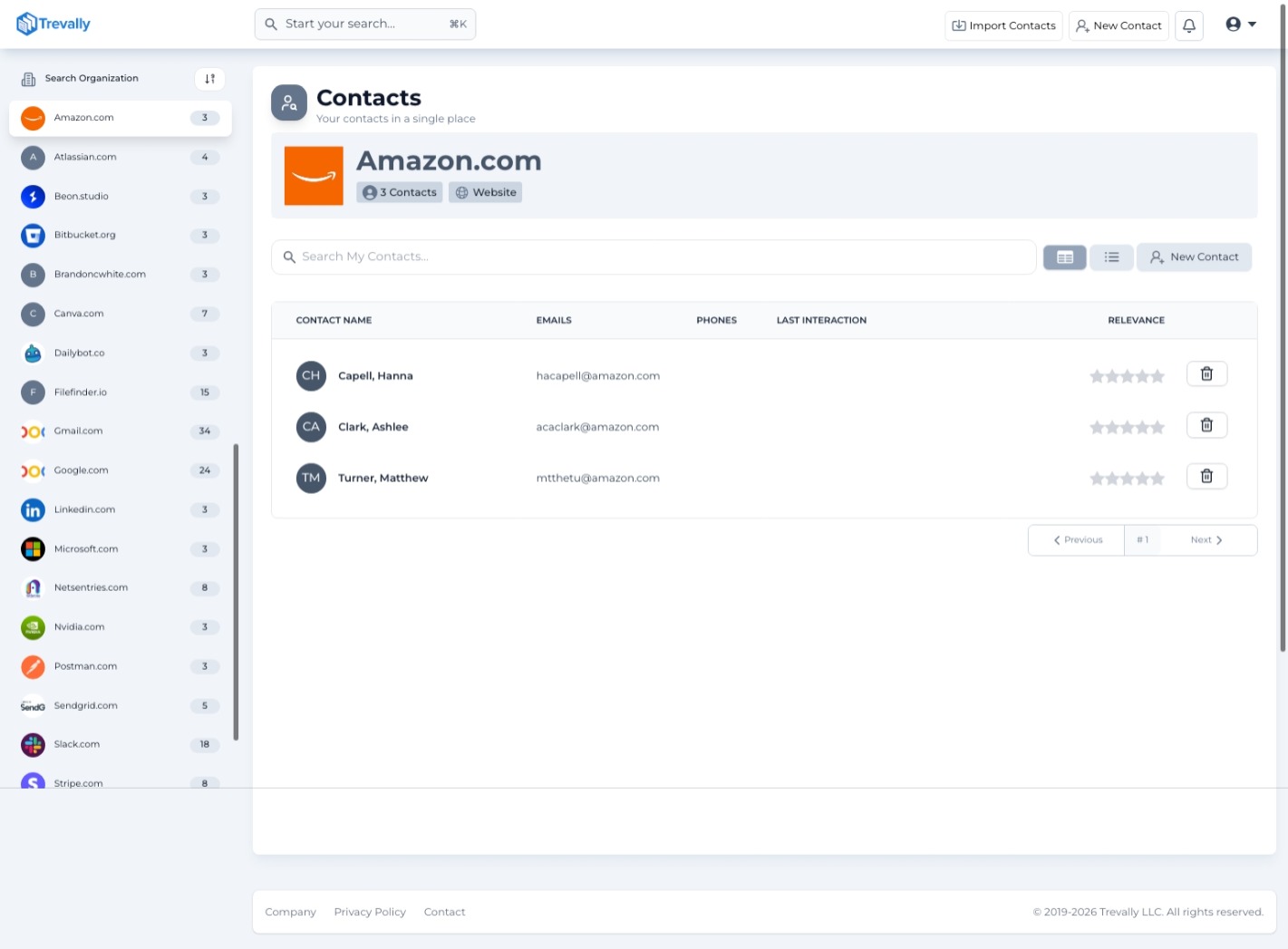Image resolution: width=1288 pixels, height=949 pixels.
Task: Set relevance stars for Capell, Hanna
Action: (1127, 376)
